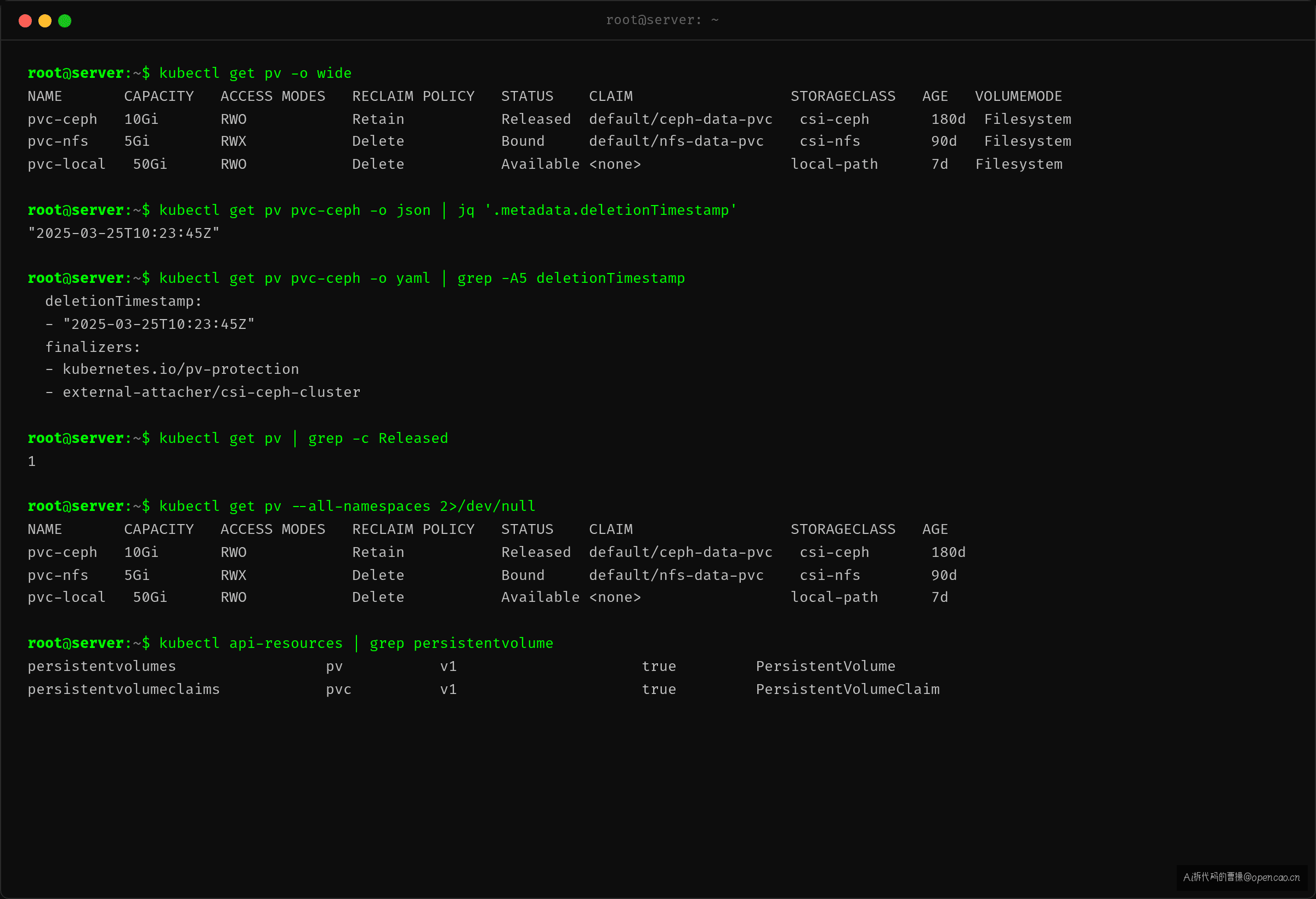The height and width of the screenshot is (899, 1316).
Task: Click the 'pv' short name in api-resources output
Action: (334, 667)
